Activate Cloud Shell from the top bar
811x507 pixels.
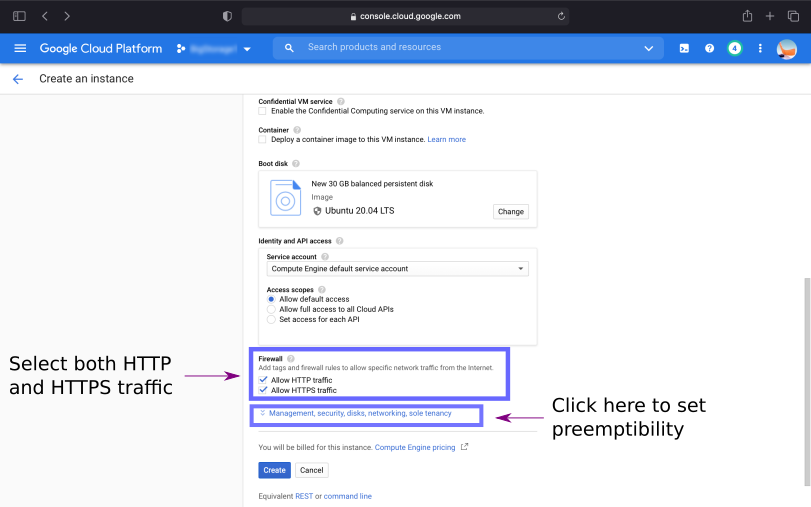(x=684, y=48)
